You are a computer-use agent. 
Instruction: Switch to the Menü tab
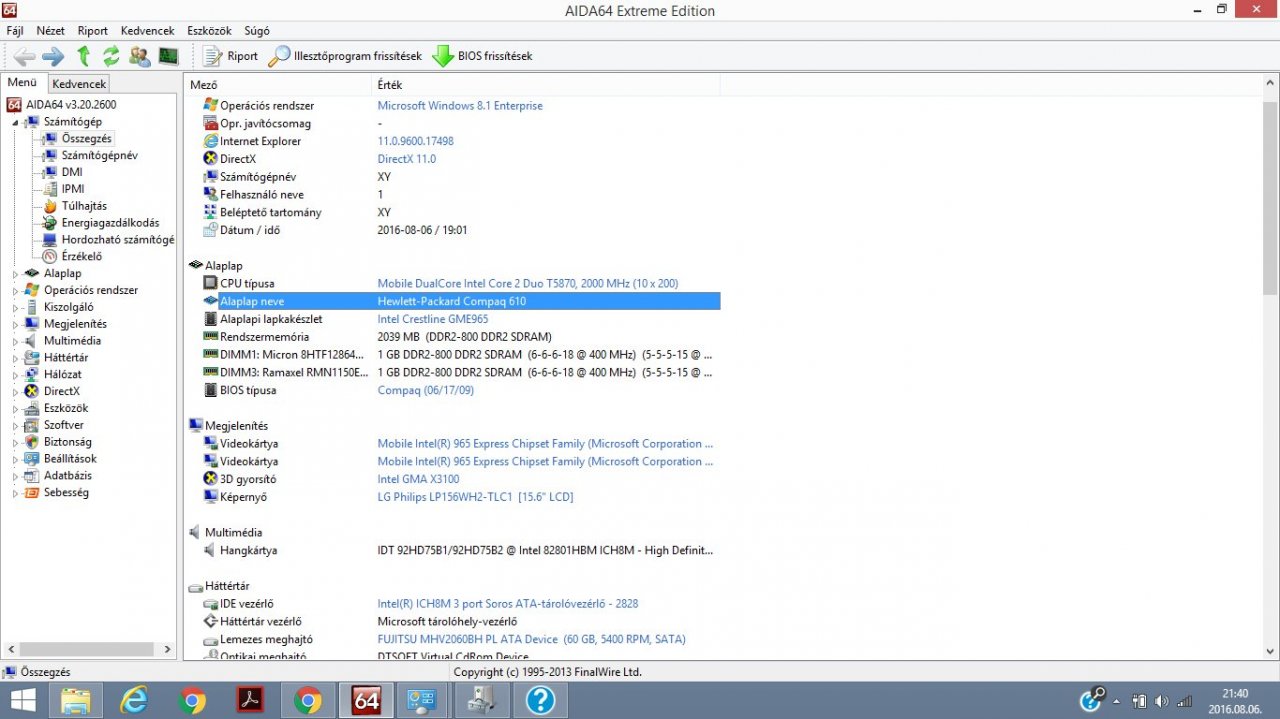[x=22, y=83]
